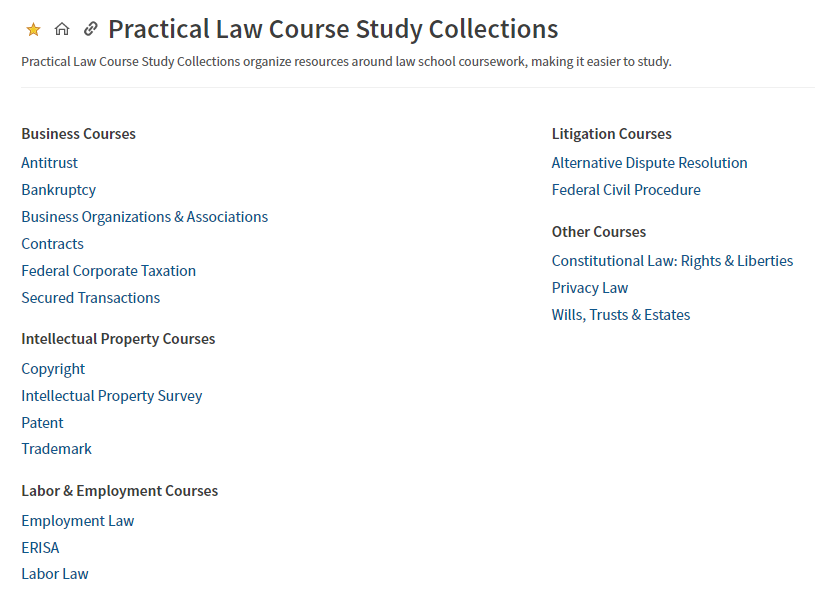Viewport: 815px width, 612px height.
Task: Go to Wills, Trusts & Estates
Action: pyautogui.click(x=620, y=315)
